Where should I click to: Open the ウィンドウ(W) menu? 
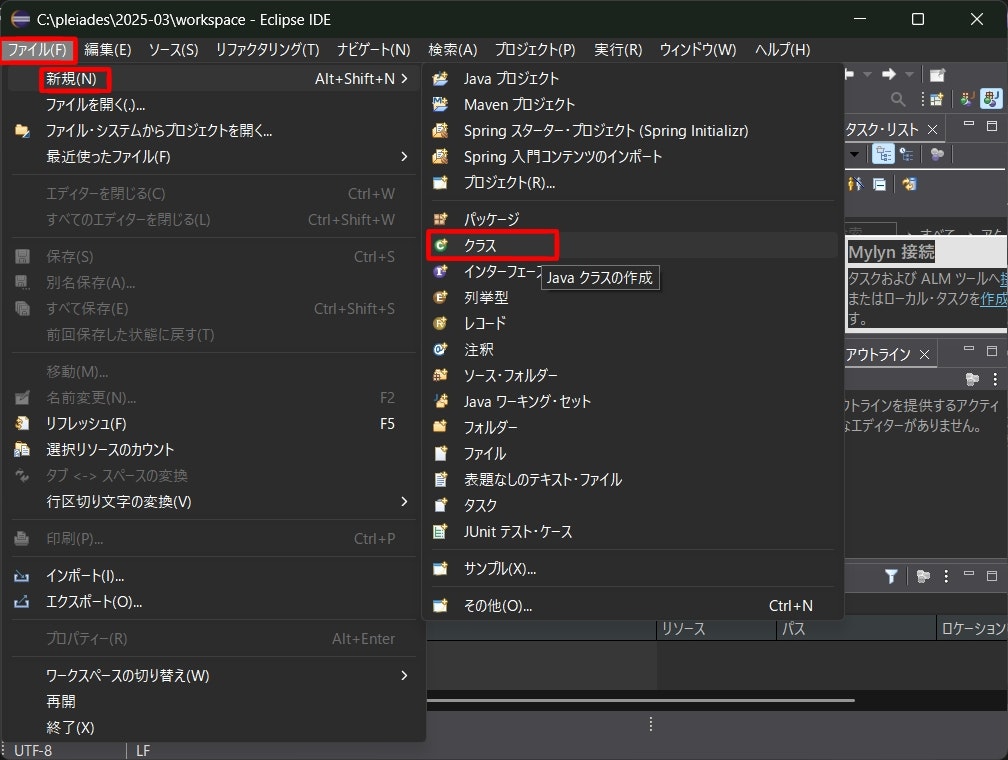(698, 50)
